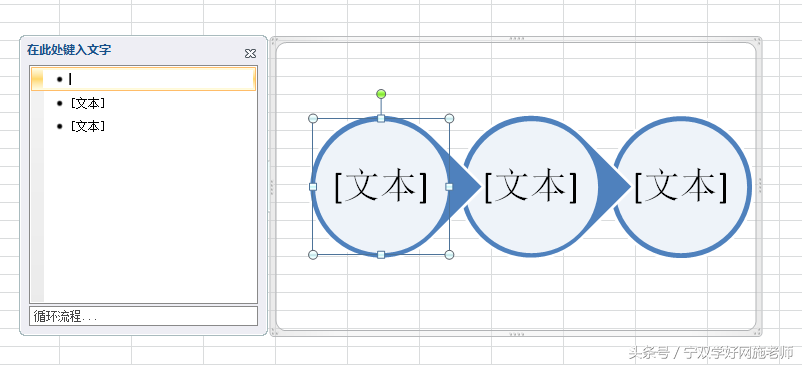Click the 在此处键入文字 pane title

coord(69,50)
